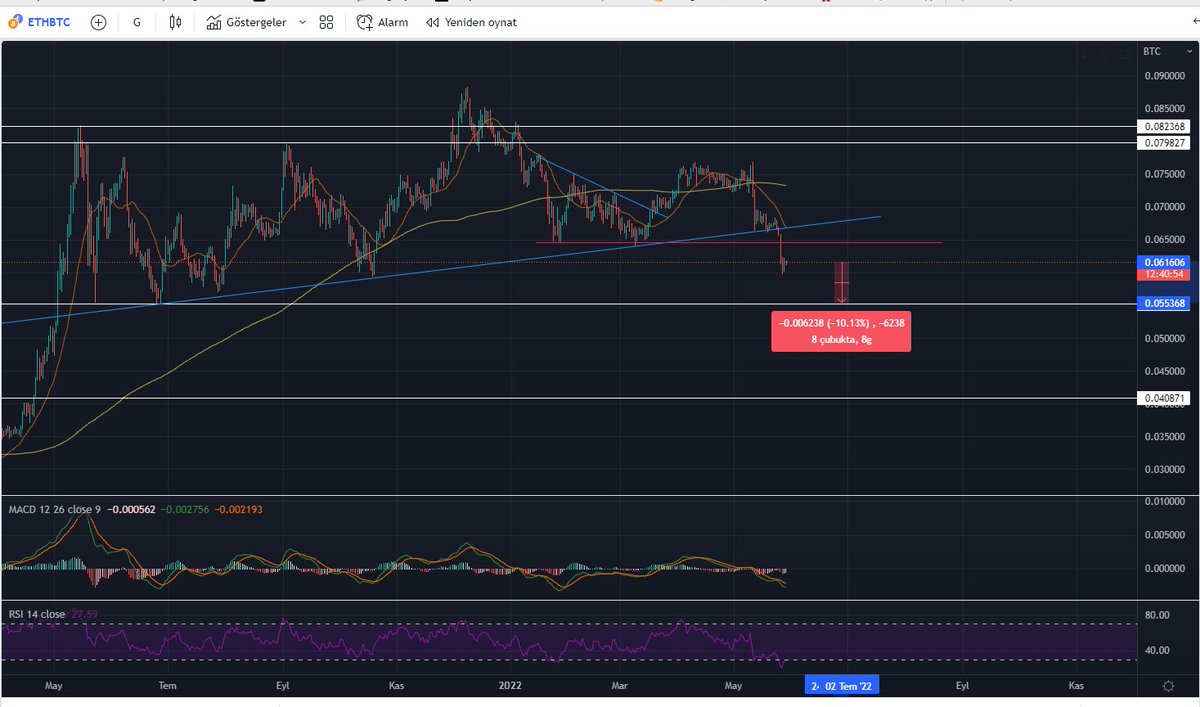Select the 0.040871 horizontal line price label
Image resolution: width=1200 pixels, height=707 pixels.
(1164, 398)
